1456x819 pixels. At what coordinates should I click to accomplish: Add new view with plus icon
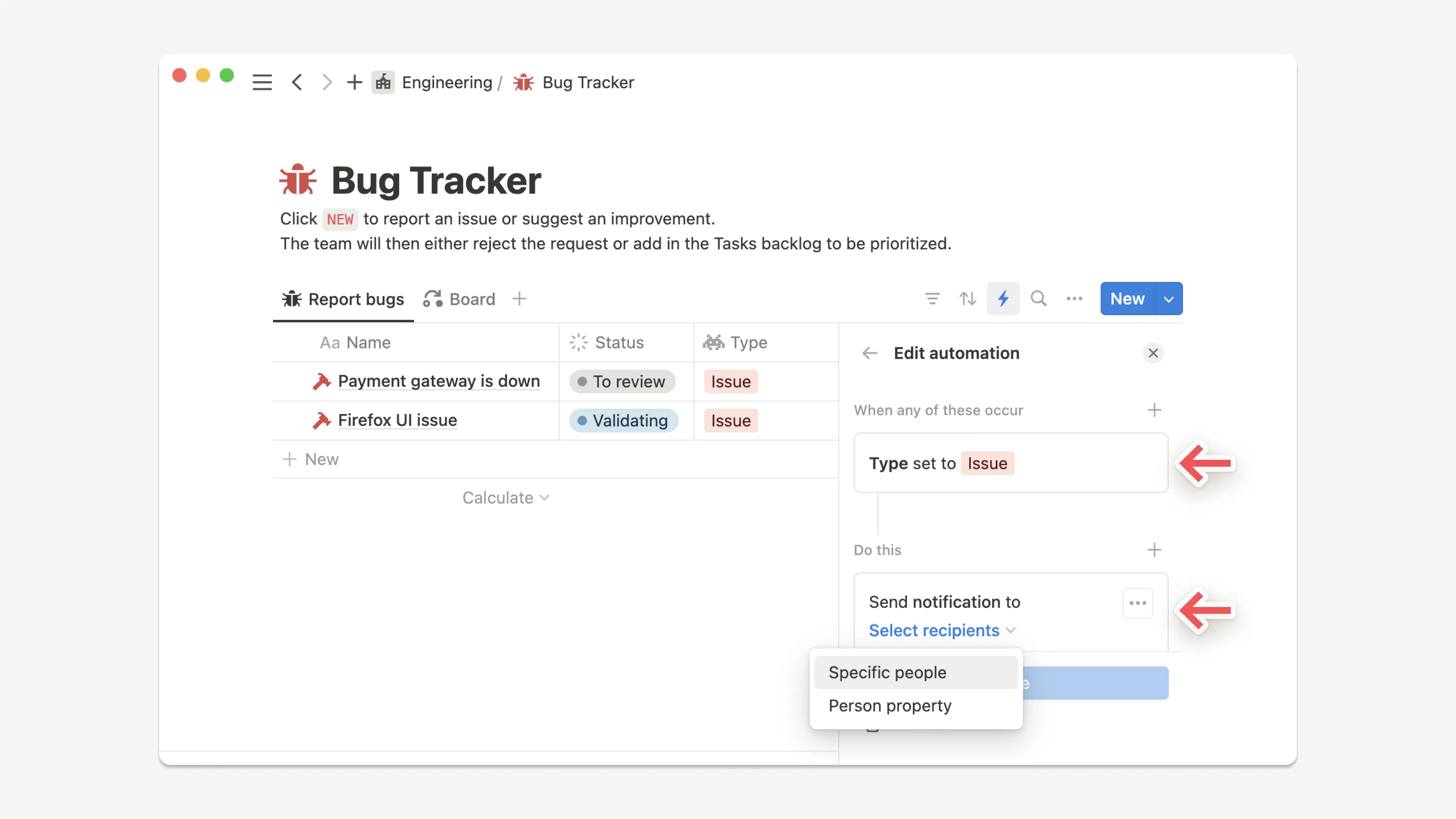pyautogui.click(x=519, y=298)
